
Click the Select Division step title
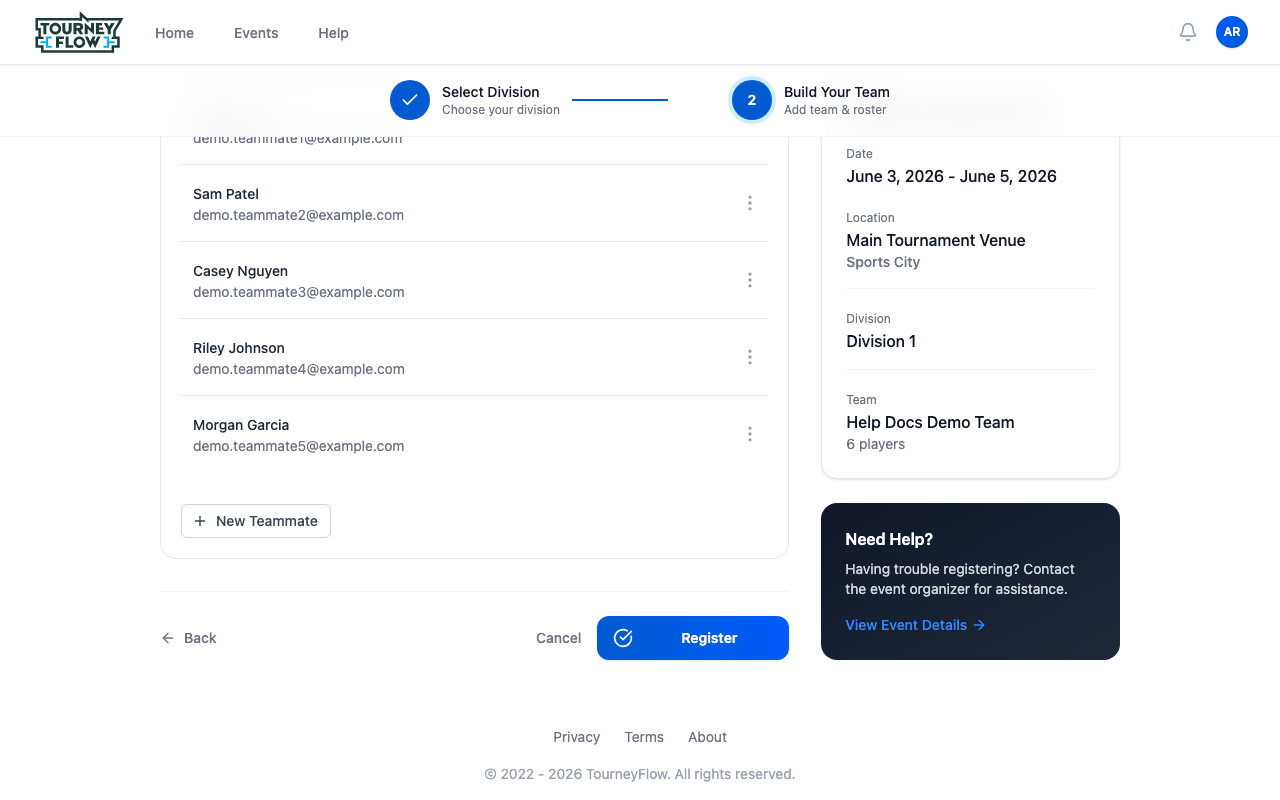pyautogui.click(x=491, y=92)
